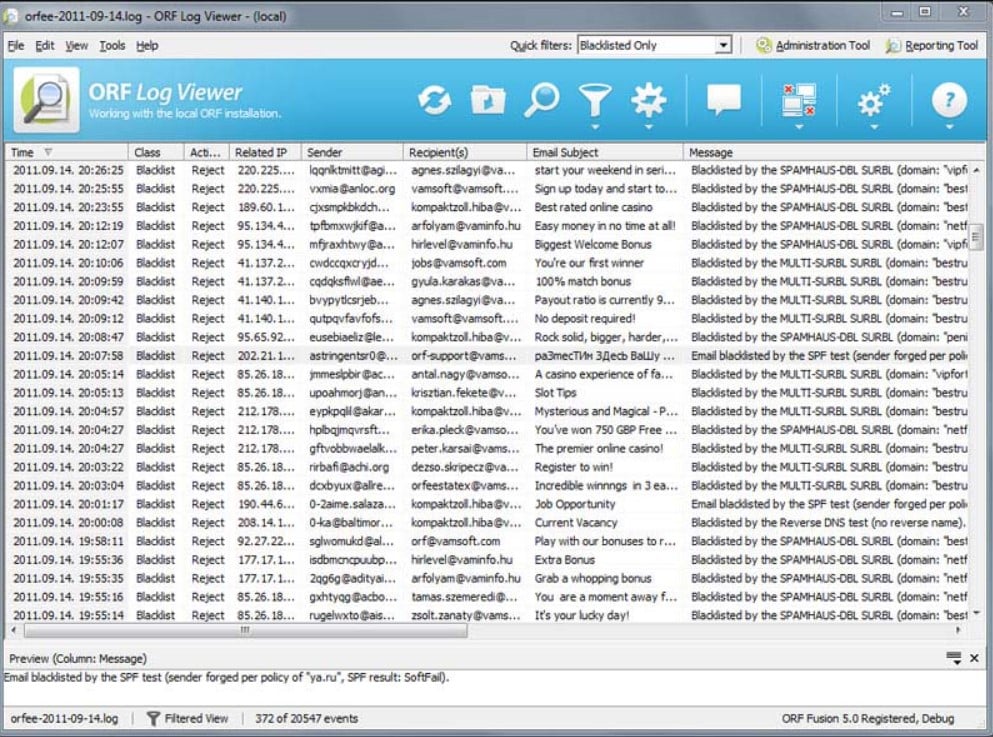
Task: Expand the dropdown arrow under the large gear
Action: coord(648,127)
